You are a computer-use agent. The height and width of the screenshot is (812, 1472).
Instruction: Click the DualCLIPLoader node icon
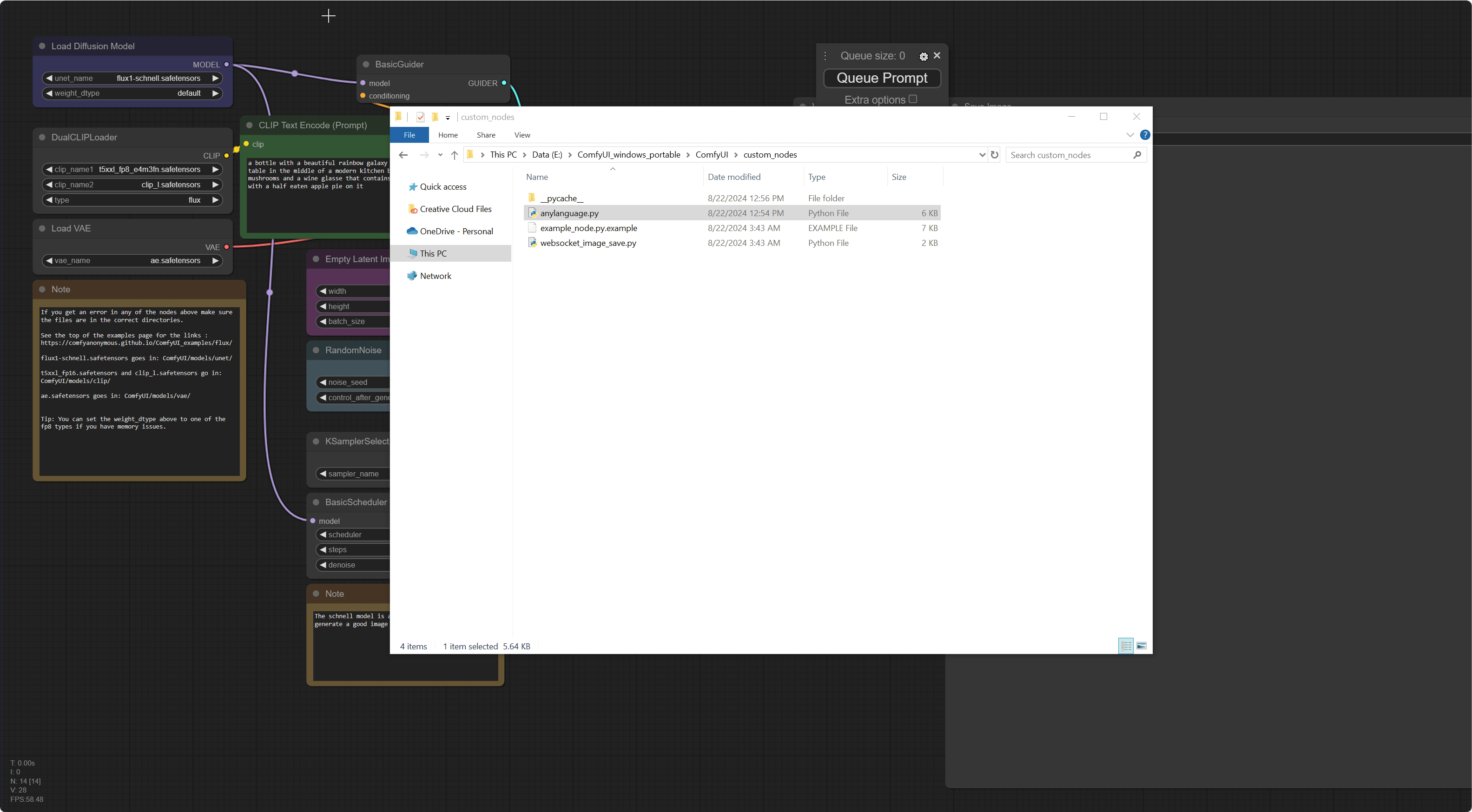(42, 137)
